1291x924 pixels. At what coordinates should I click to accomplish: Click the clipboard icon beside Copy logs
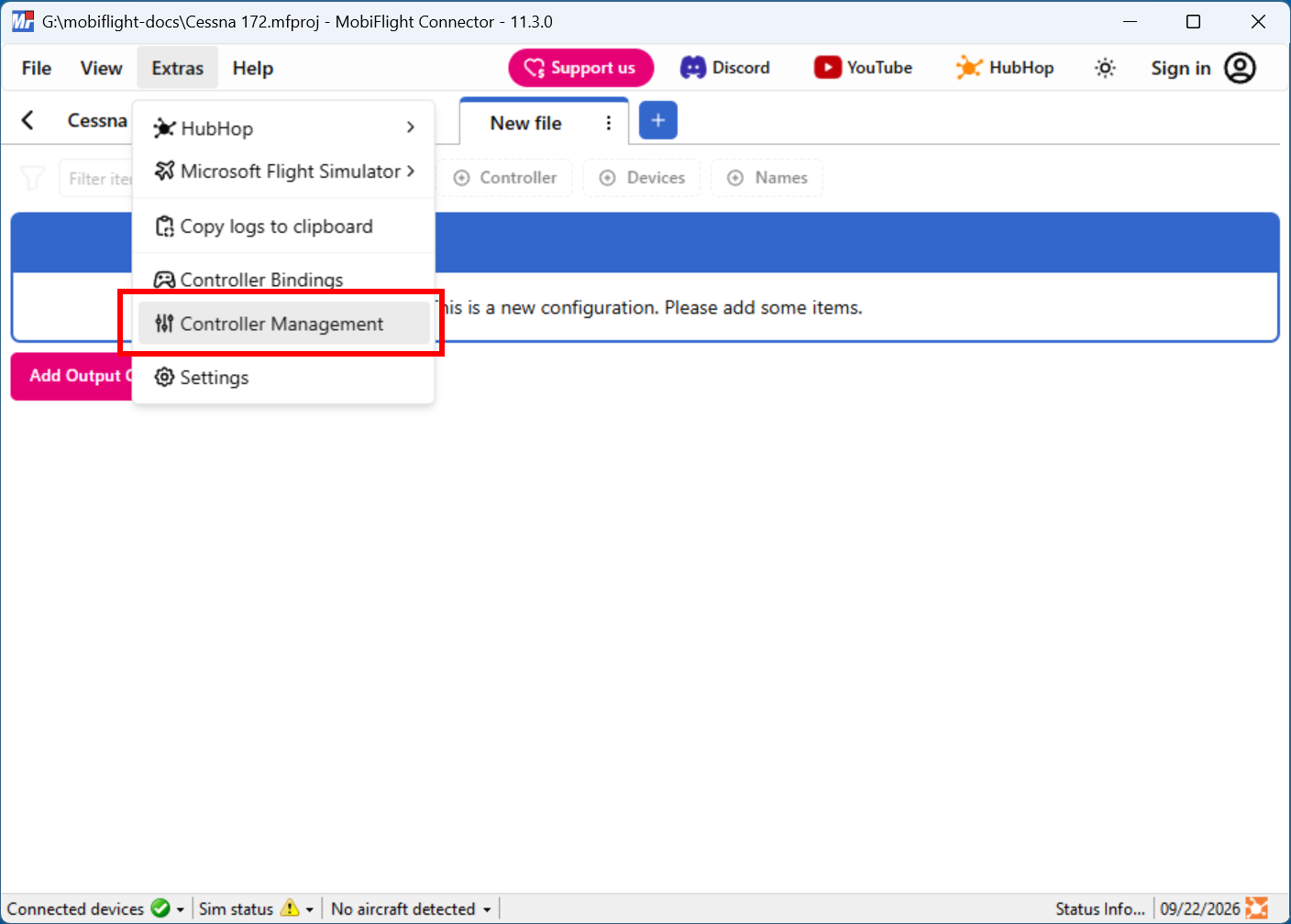[164, 226]
